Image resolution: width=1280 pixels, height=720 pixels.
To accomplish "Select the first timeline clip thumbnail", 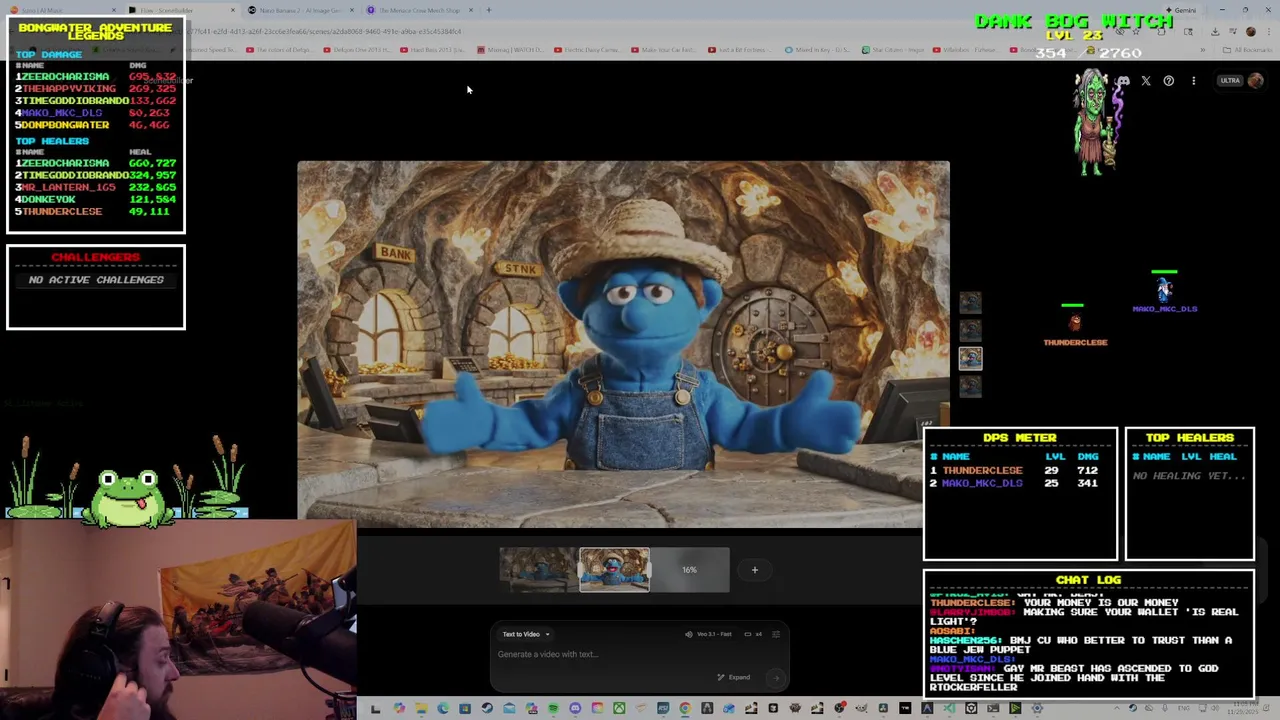I will [x=539, y=570].
